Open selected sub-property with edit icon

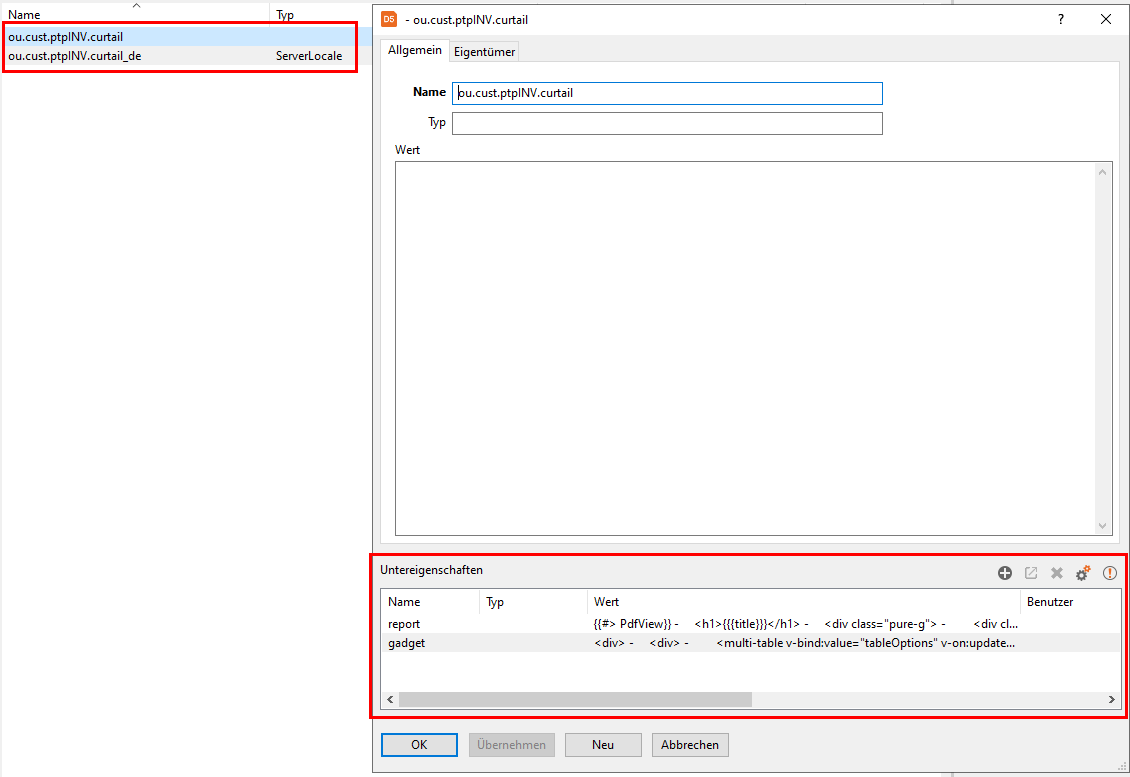[1031, 573]
